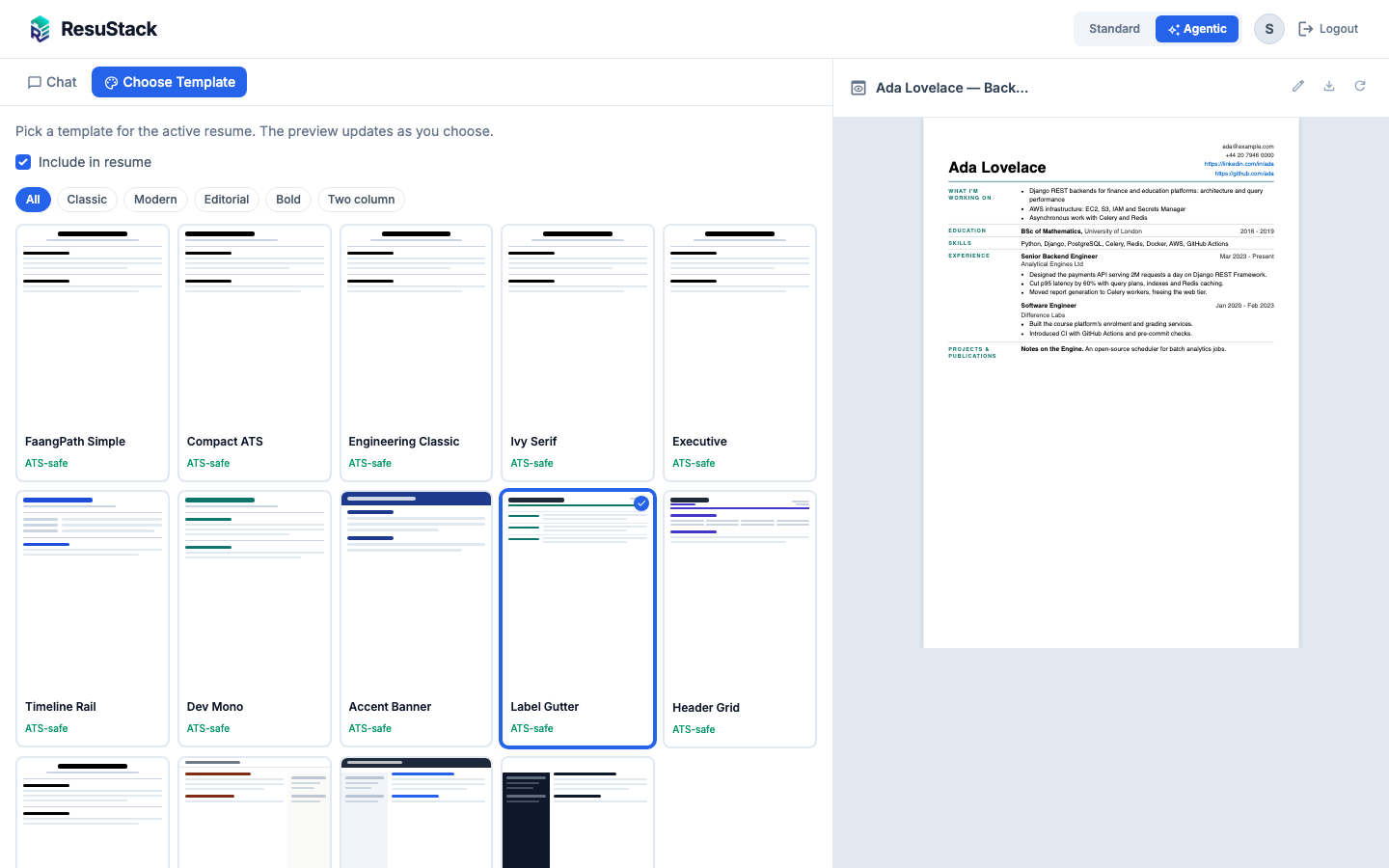Viewport: 1389px width, 868px height.
Task: Choose the FaangPath Simple template
Action: coord(93,353)
